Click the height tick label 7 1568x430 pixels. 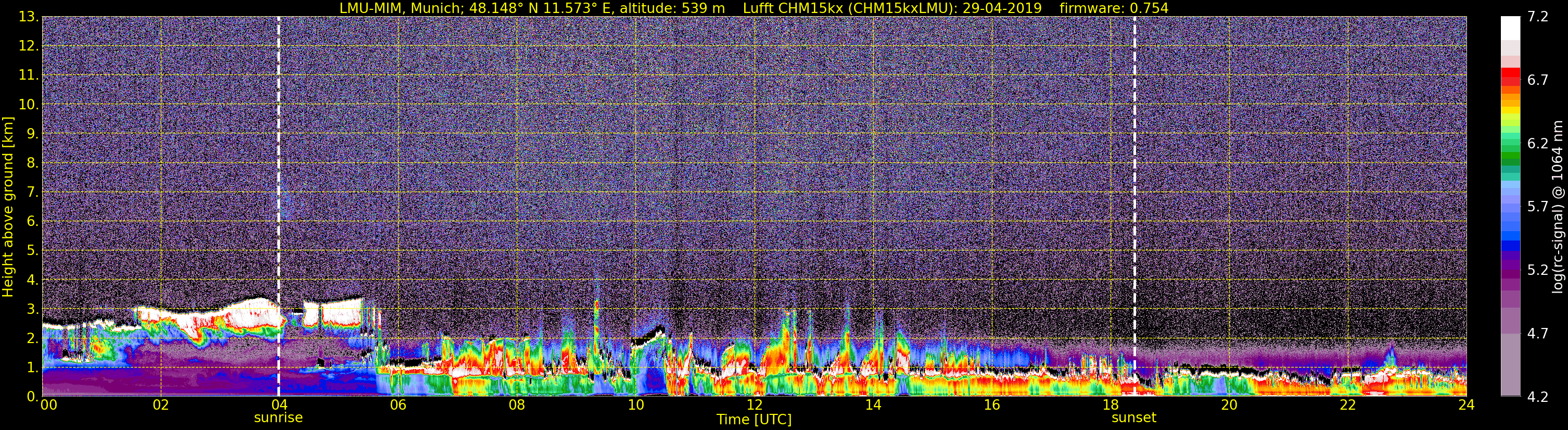point(32,192)
